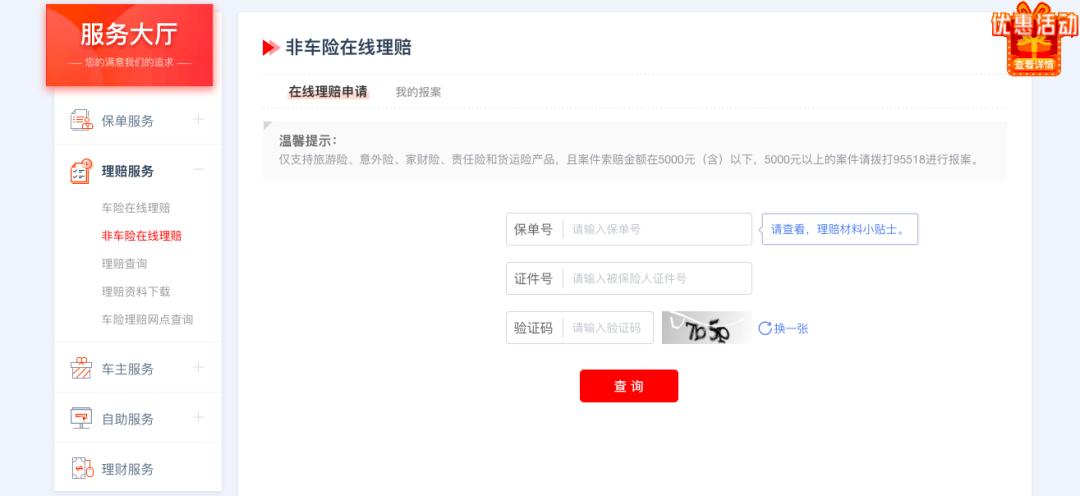Click the 保单号 field label
Image resolution: width=1080 pixels, height=496 pixels.
(533, 229)
